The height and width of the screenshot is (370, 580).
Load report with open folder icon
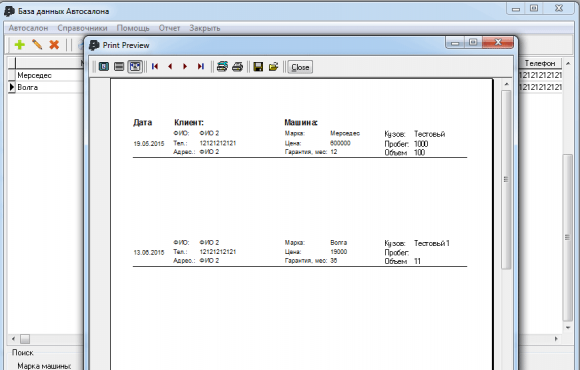(x=273, y=67)
